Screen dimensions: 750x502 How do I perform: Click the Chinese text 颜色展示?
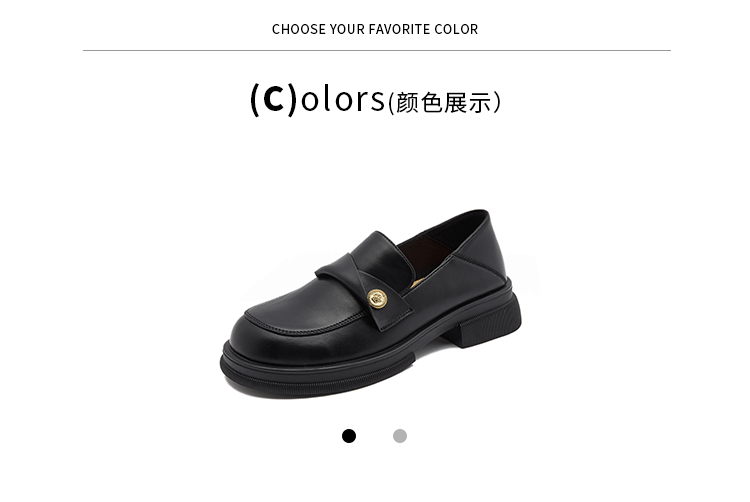pos(444,103)
